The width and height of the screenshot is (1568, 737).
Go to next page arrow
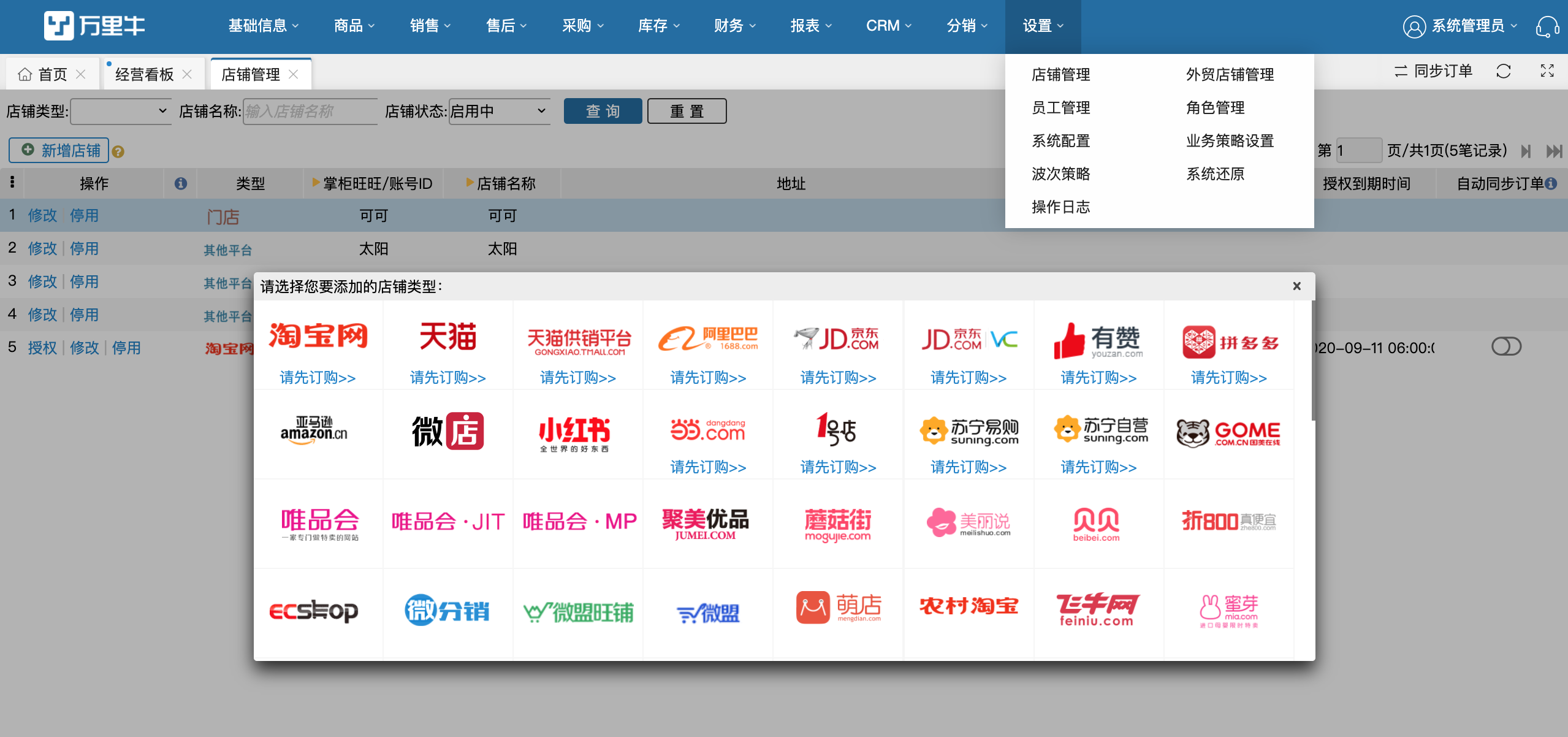coord(1526,151)
